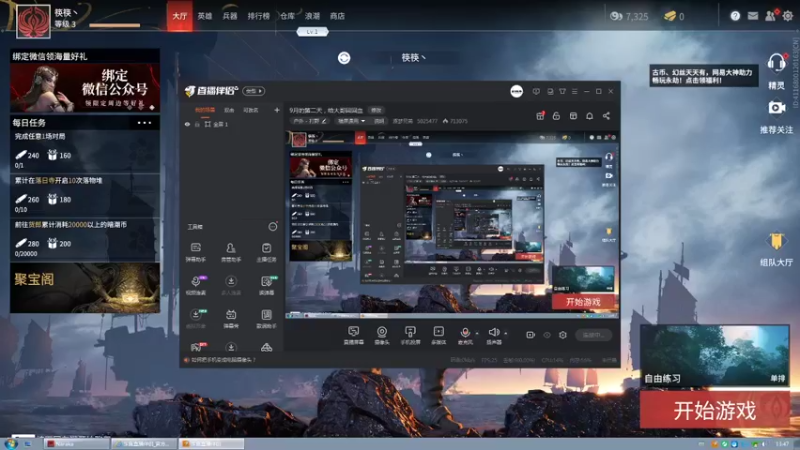Click the gold bar currency icon

click(x=670, y=16)
